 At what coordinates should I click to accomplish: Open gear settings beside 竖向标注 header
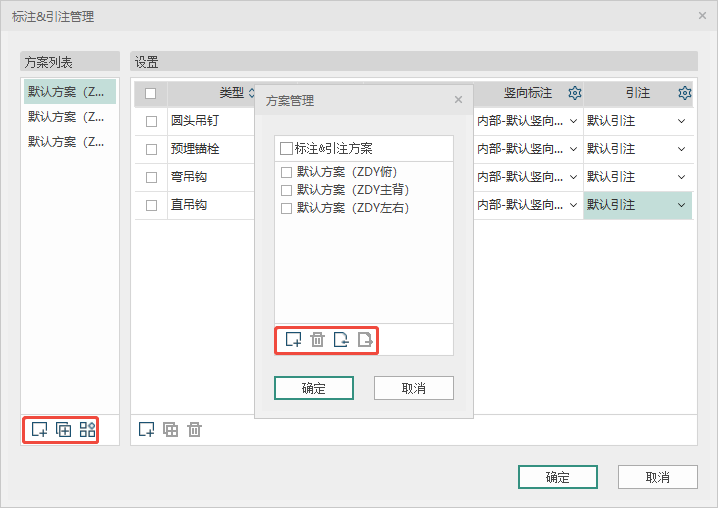pos(575,93)
